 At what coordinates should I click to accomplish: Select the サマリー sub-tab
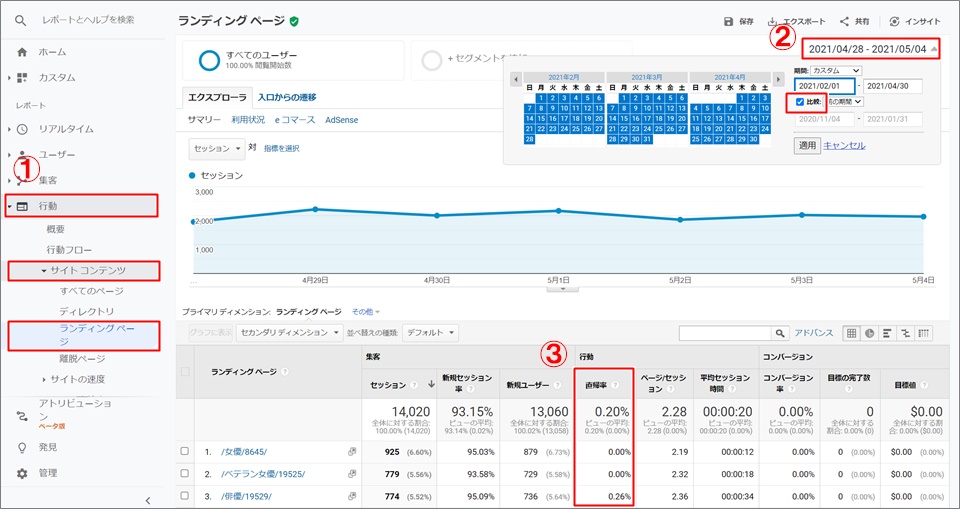(x=204, y=120)
